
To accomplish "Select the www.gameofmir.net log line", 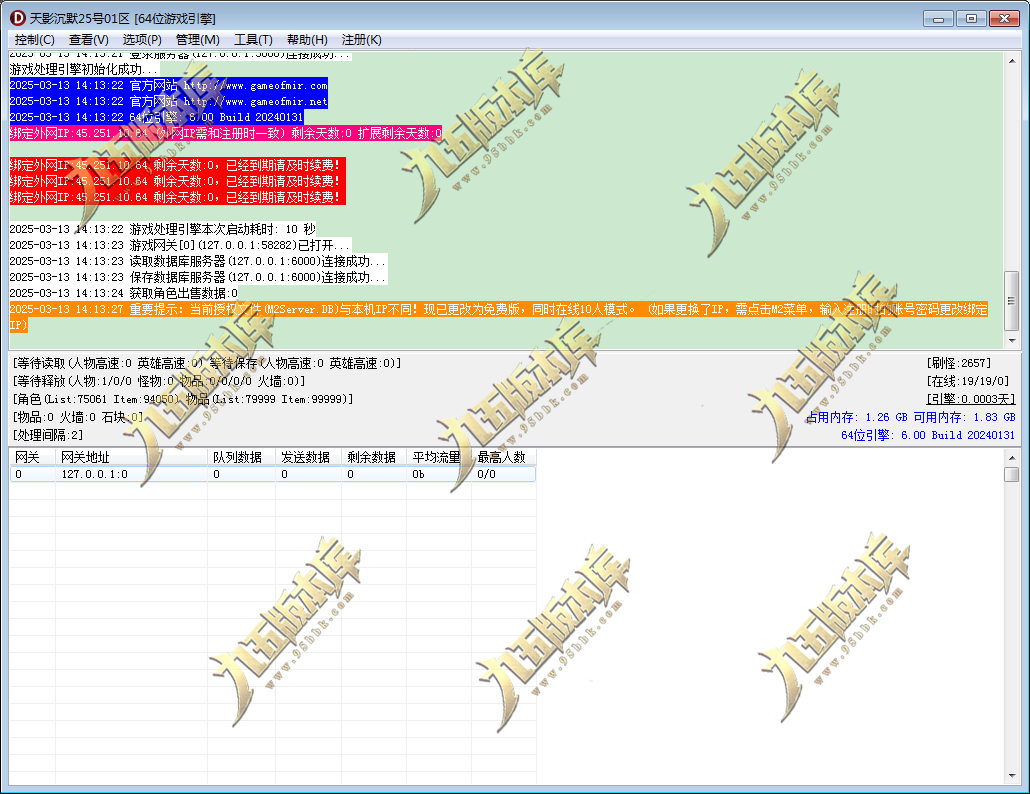I will point(168,101).
